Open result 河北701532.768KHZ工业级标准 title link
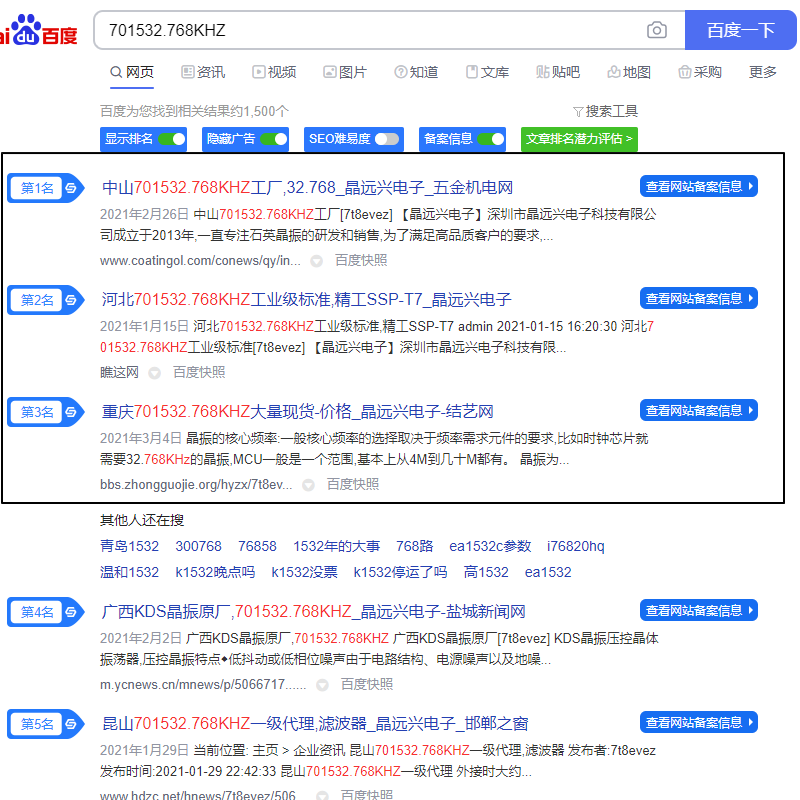 306,299
